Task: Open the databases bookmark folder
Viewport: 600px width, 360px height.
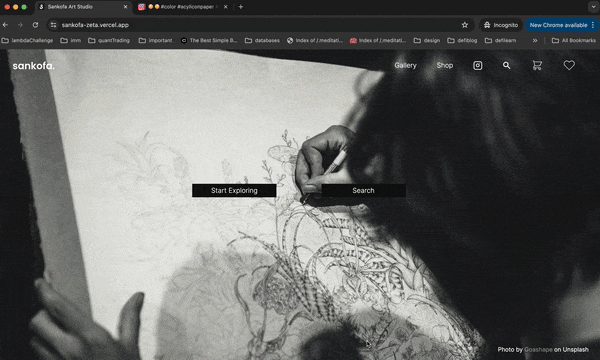Action: click(262, 40)
